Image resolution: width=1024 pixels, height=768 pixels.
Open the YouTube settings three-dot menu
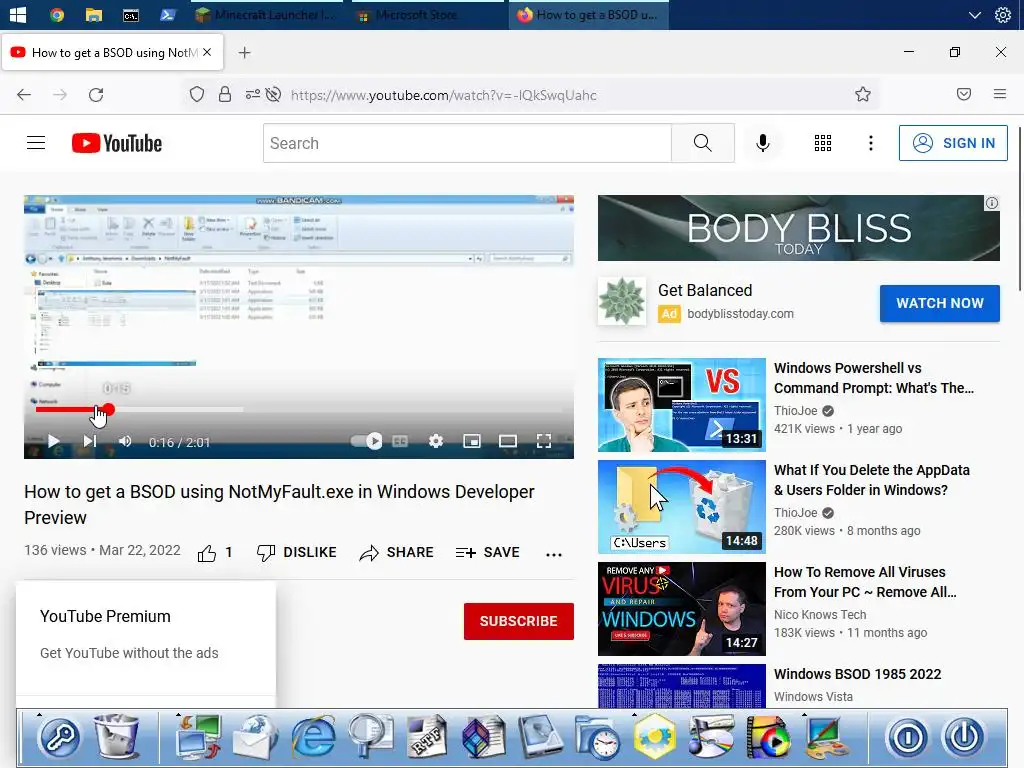[x=871, y=143]
